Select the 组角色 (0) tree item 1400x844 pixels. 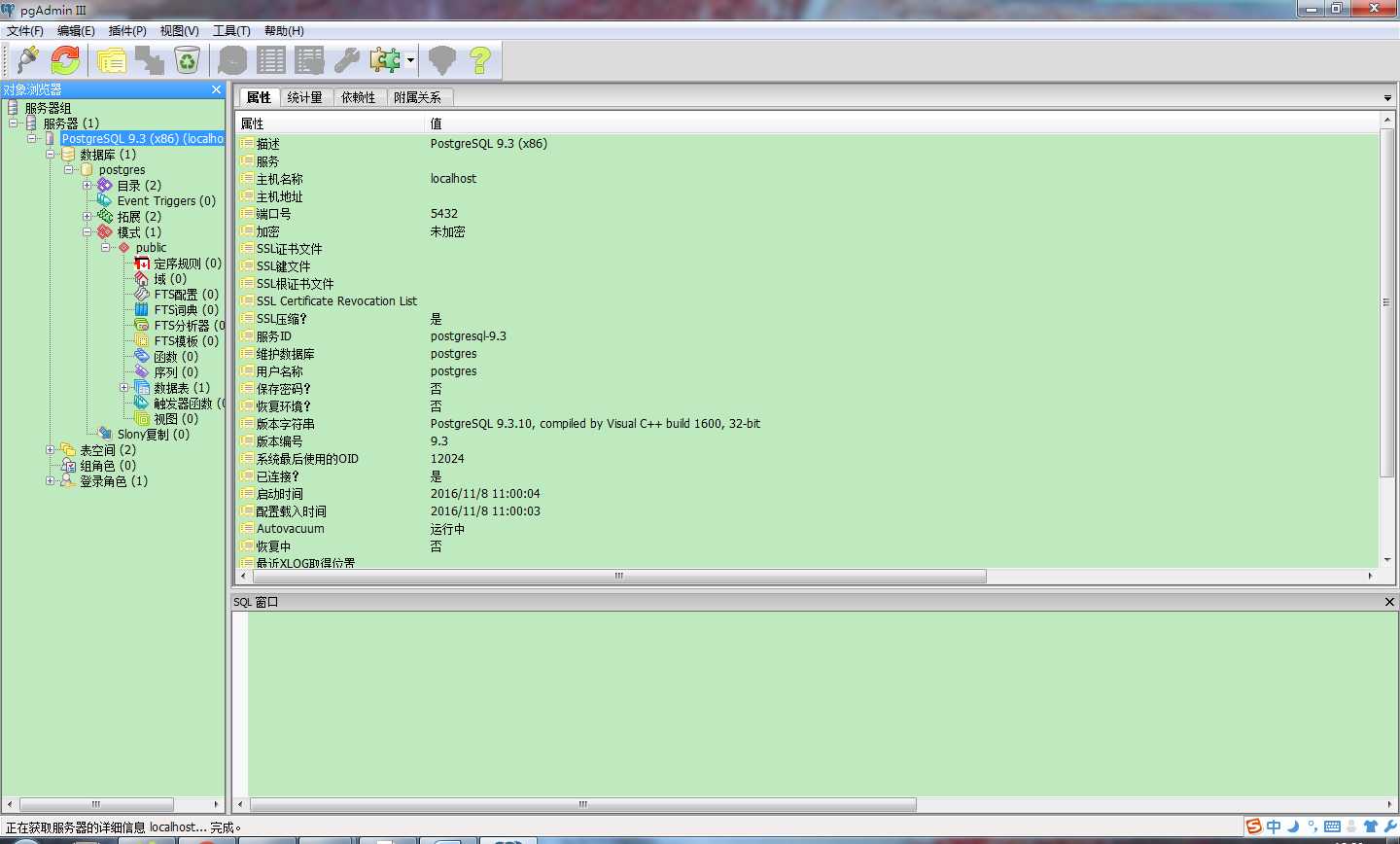tap(108, 466)
